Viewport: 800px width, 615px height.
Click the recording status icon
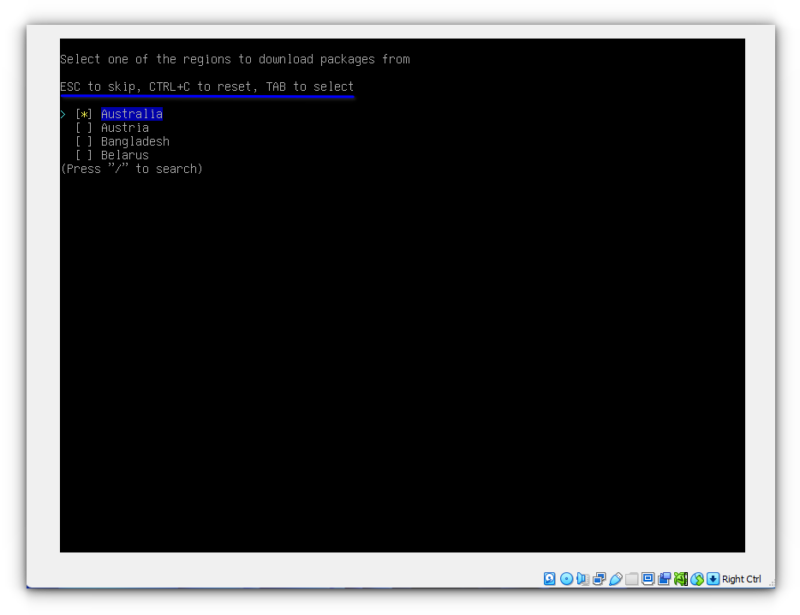click(664, 578)
